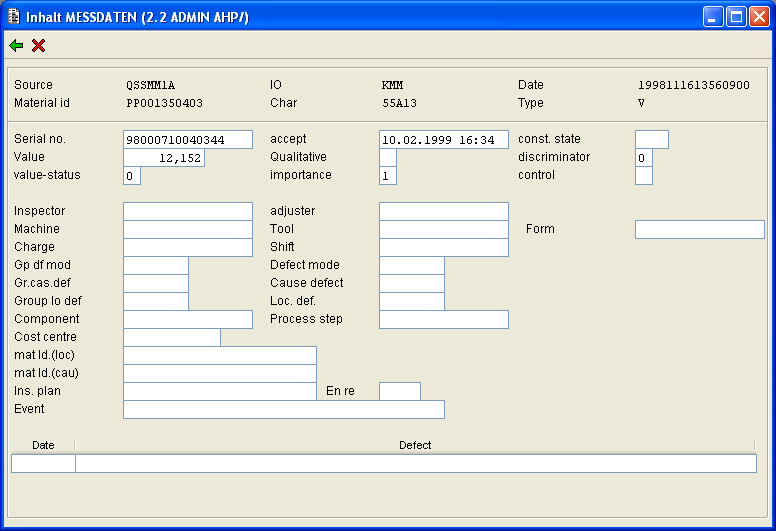This screenshot has height=531, width=776.
Task: Edit the accept date field
Action: [x=444, y=140]
